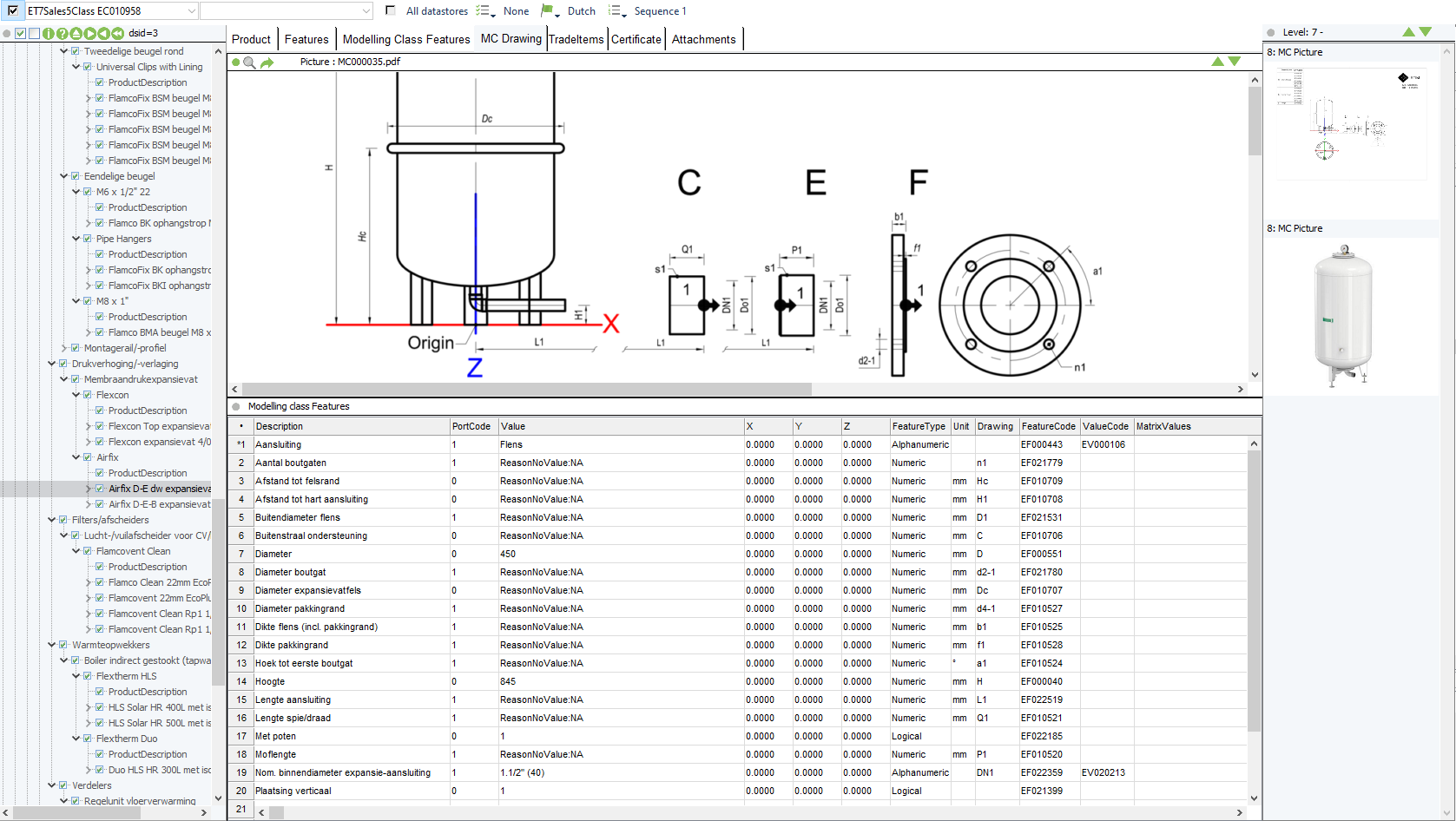Viewport: 1456px width, 821px height.
Task: Select the Airfix D-E-B expansievat tree item
Action: click(159, 504)
